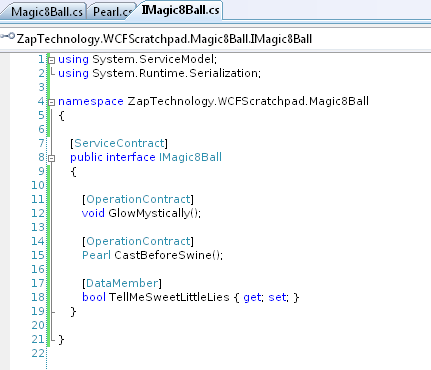Click the OperationContract attribute on line 14

coord(138,241)
